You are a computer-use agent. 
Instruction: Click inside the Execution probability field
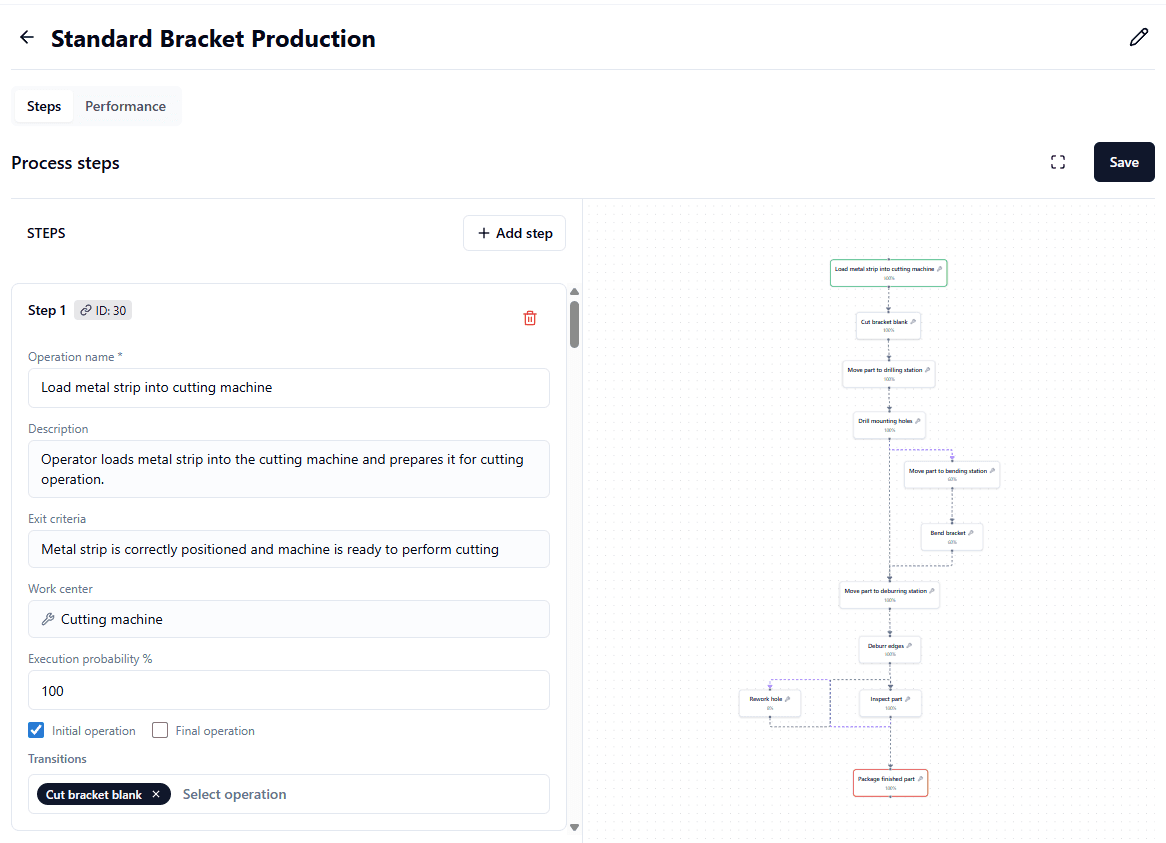(288, 690)
